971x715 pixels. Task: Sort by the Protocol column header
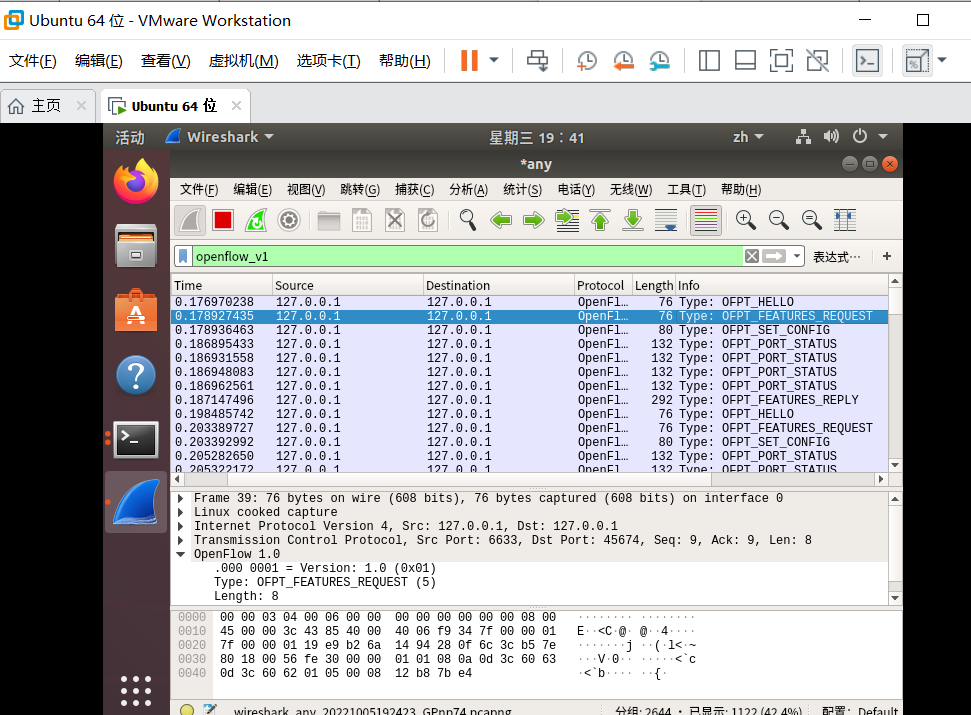pyautogui.click(x=603, y=285)
